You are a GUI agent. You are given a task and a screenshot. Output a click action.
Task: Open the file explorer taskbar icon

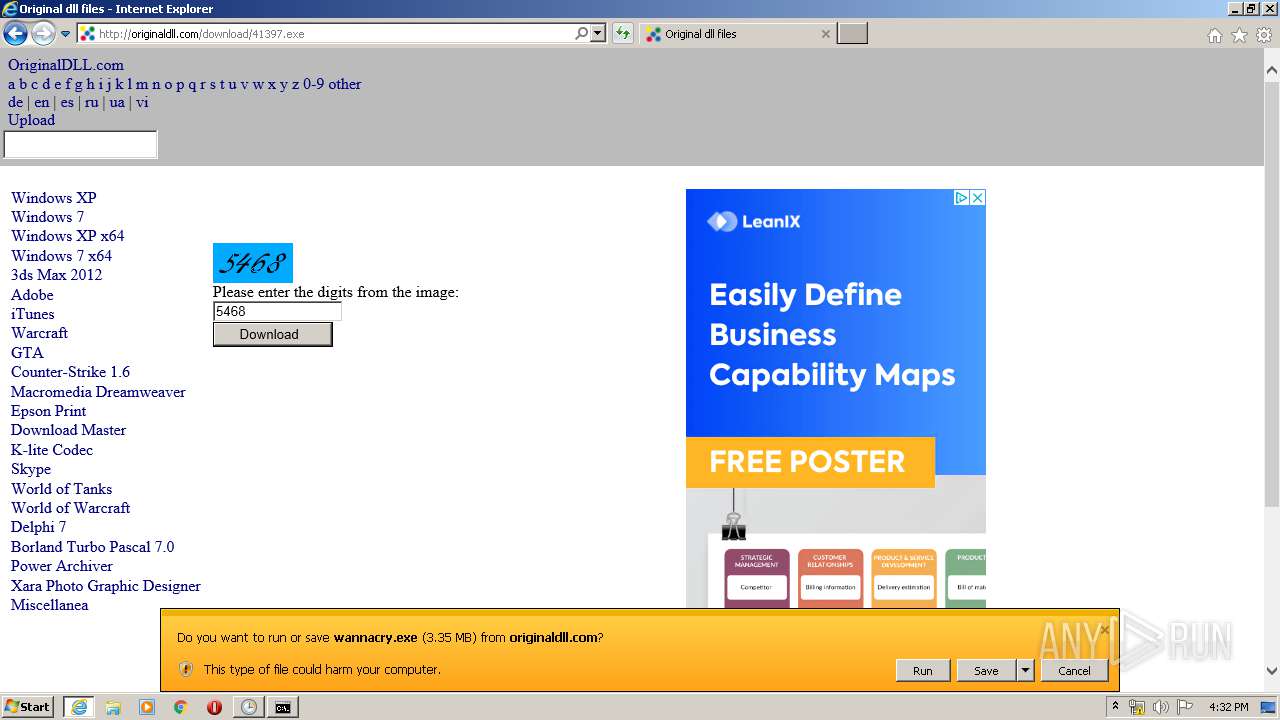tap(113, 707)
